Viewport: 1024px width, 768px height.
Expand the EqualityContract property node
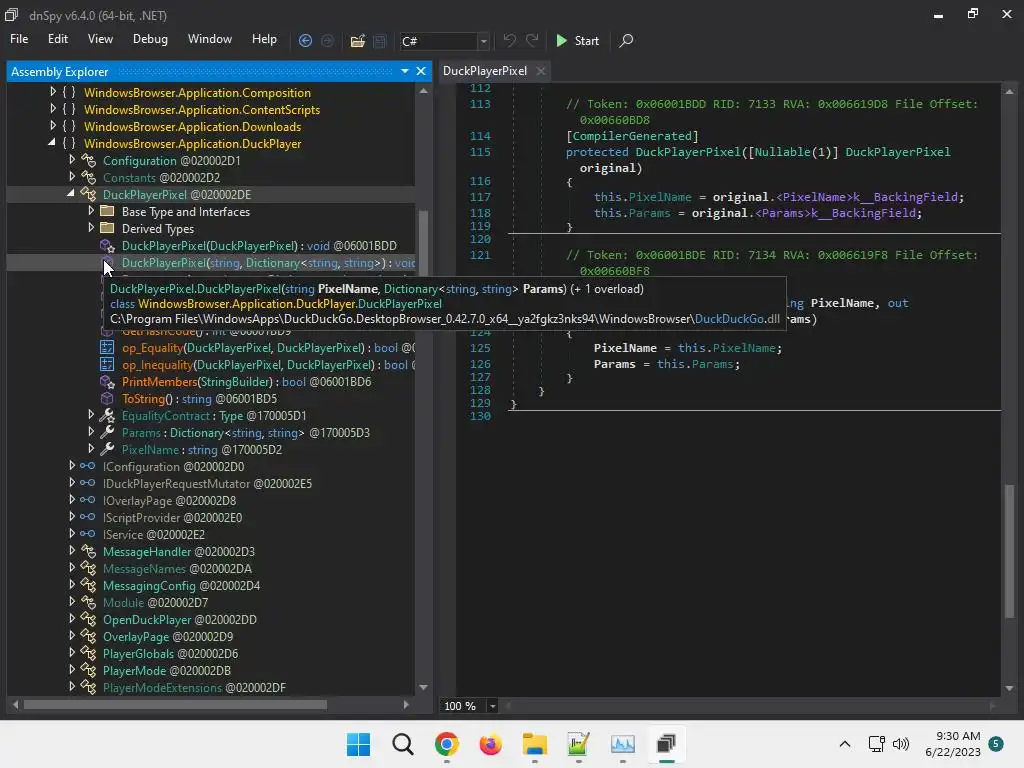(91, 415)
